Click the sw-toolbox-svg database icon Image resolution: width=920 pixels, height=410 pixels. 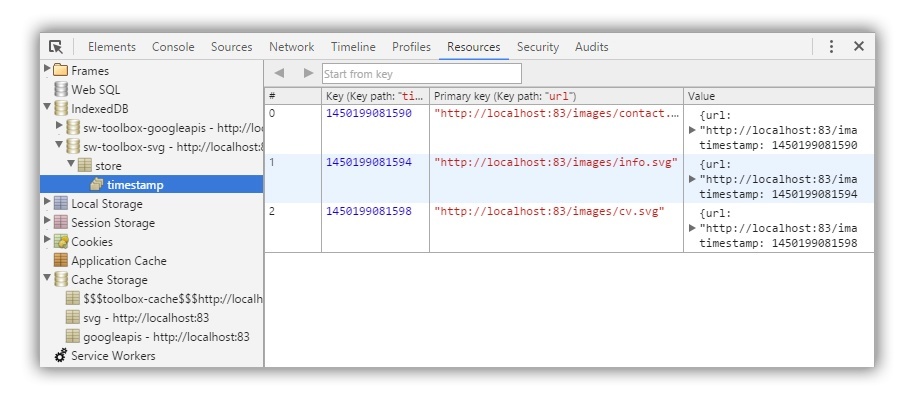pos(73,147)
